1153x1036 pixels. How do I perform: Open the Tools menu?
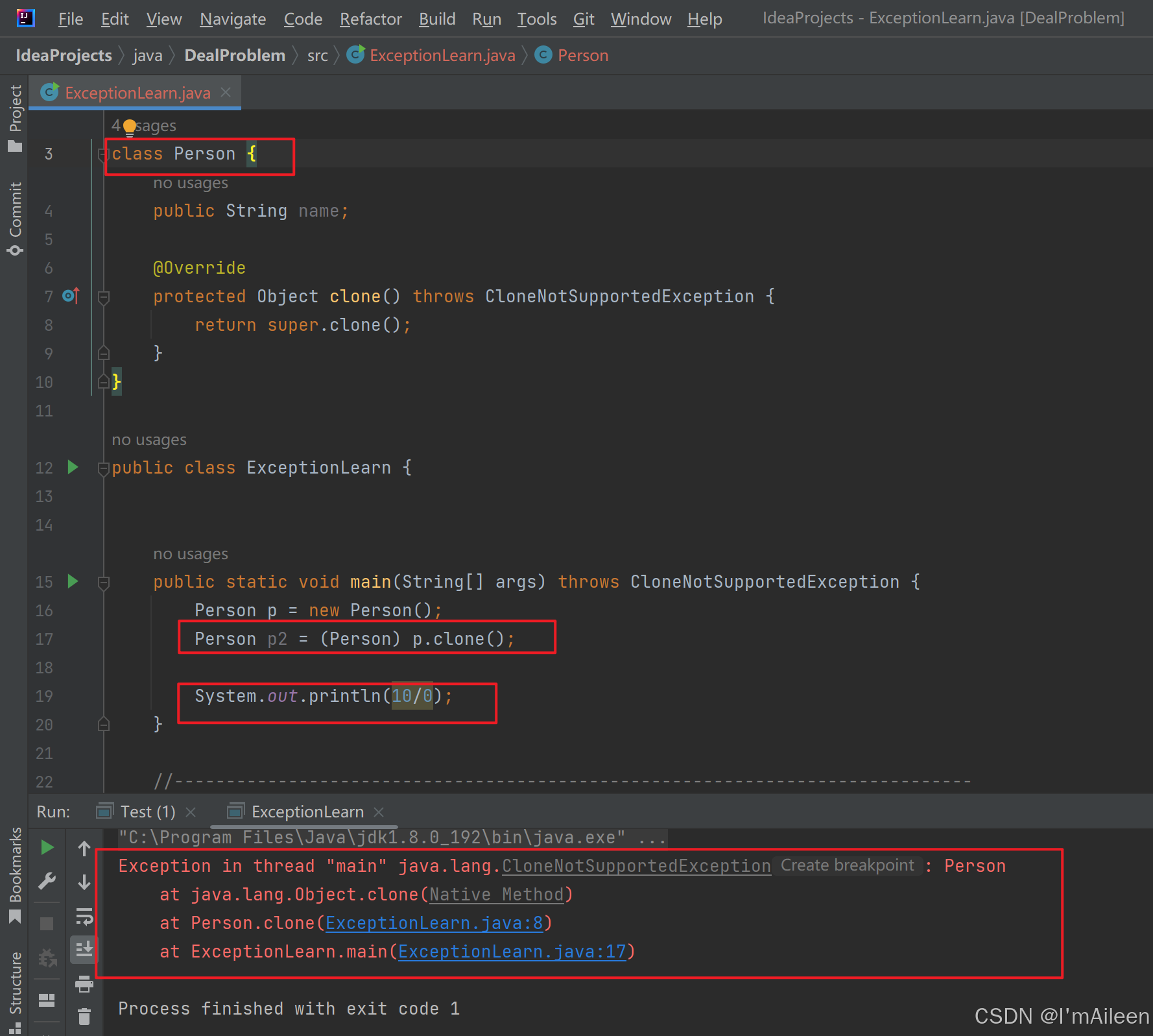pos(537,19)
